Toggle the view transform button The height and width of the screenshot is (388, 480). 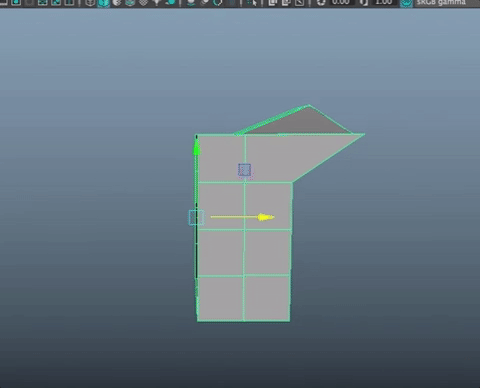(406, 3)
